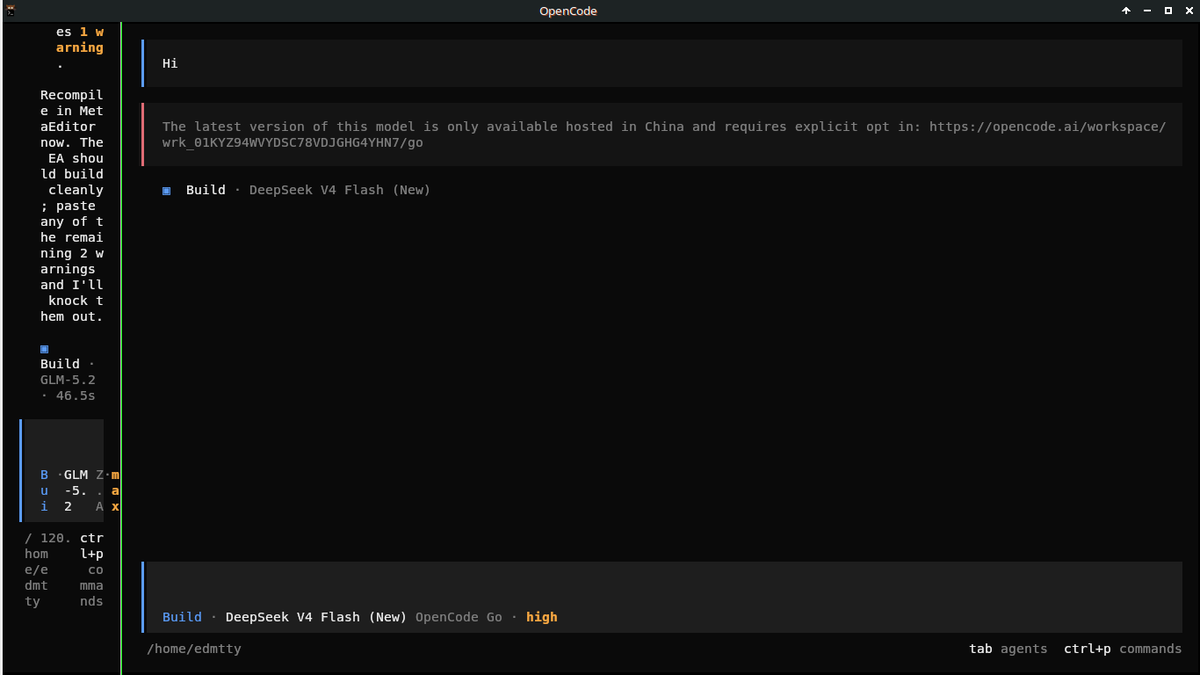Click the 'DeepSeek V4 Flash (New)' model beside 'OpenCode Go'
The height and width of the screenshot is (675, 1200).
click(316, 617)
